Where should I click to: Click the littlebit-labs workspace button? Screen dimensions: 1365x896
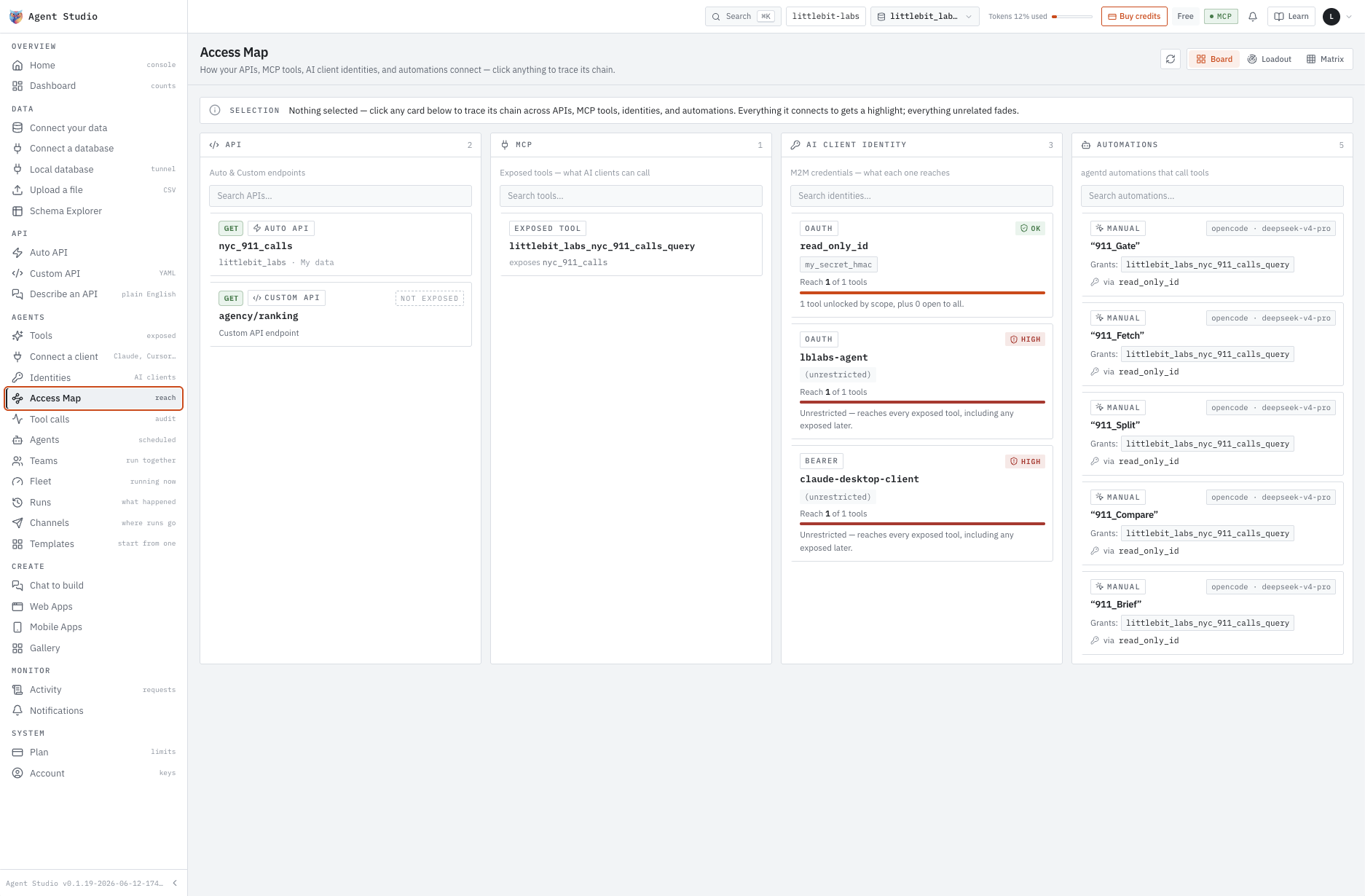pos(826,16)
